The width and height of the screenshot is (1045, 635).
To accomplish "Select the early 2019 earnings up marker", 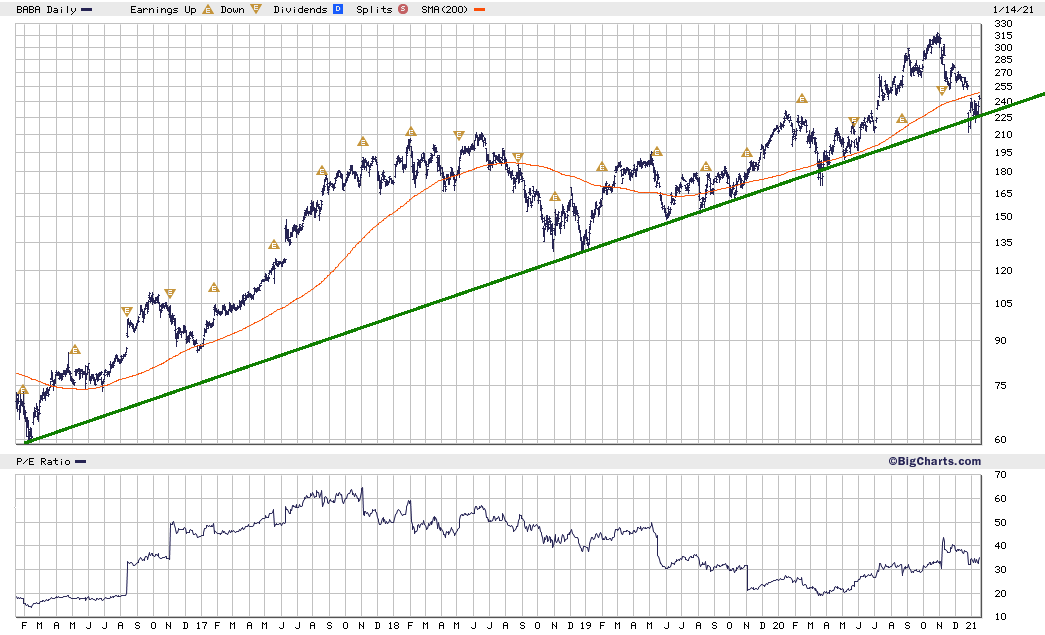I will point(602,167).
